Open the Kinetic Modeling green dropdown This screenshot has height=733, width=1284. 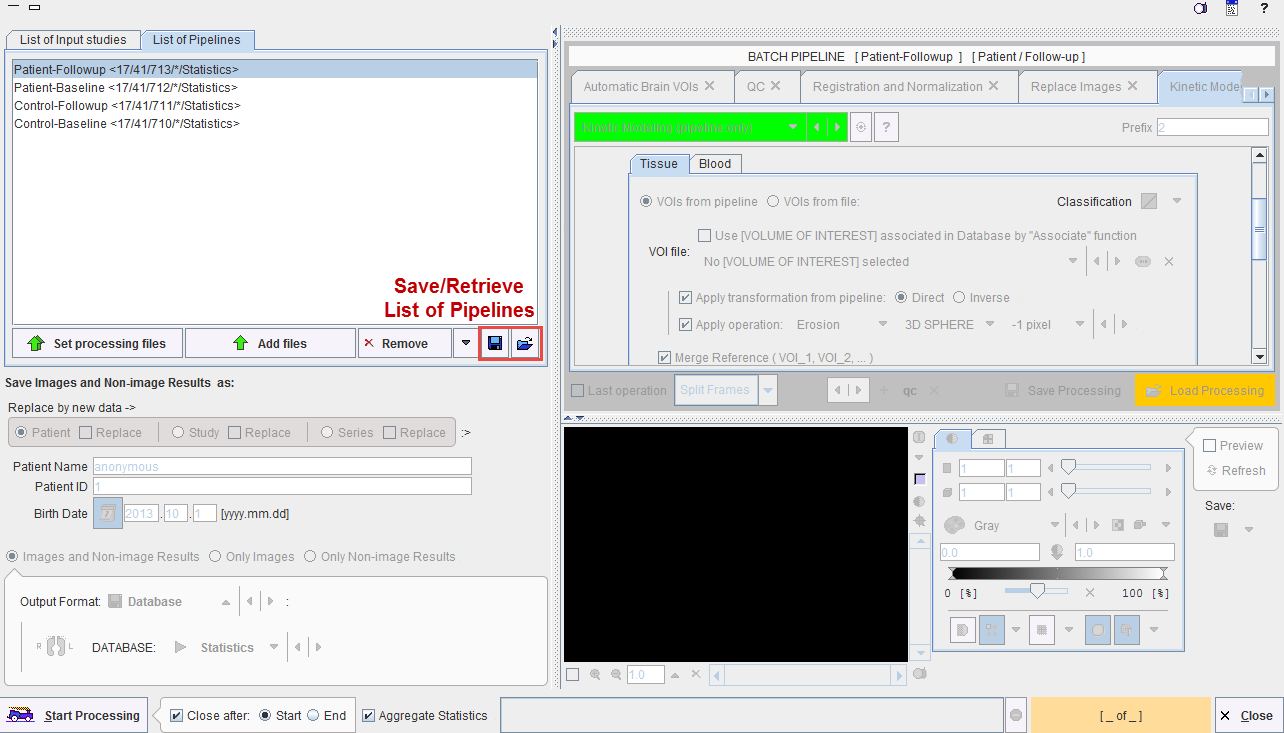(793, 127)
